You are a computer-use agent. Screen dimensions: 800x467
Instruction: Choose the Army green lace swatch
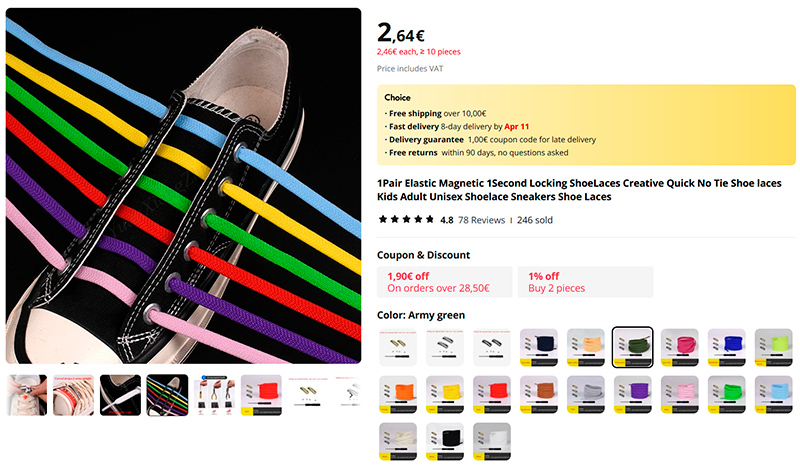632,347
